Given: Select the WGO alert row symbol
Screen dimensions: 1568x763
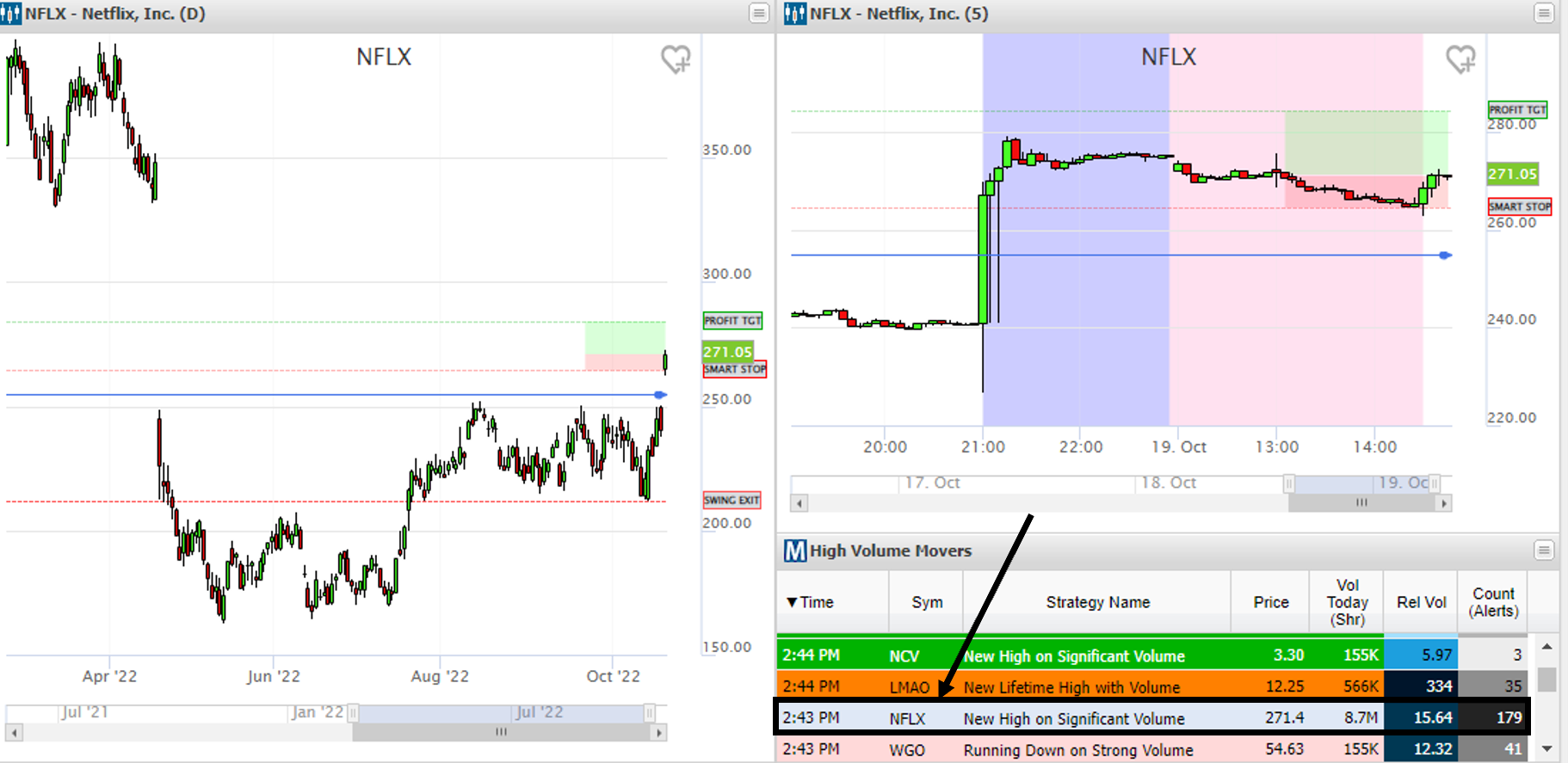Looking at the screenshot, I should 907,749.
